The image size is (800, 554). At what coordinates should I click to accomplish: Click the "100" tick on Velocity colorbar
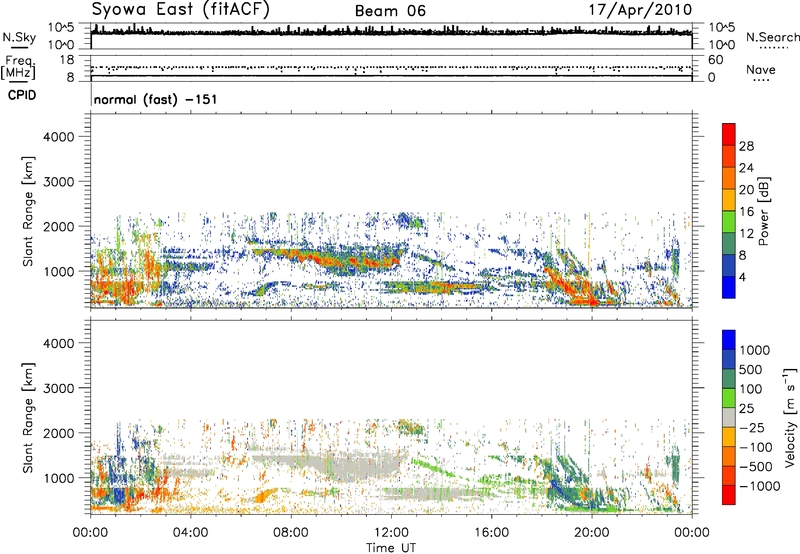tap(751, 389)
